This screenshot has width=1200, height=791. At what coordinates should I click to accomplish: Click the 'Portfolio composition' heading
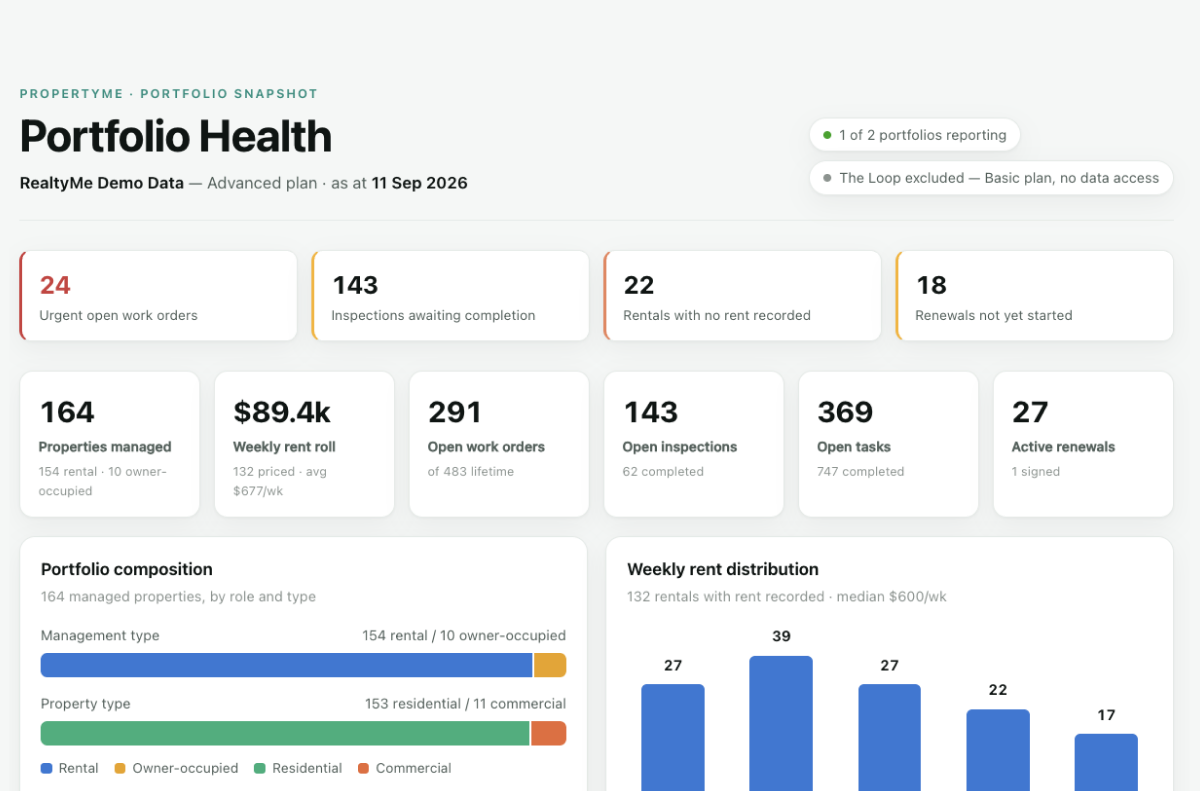[127, 569]
